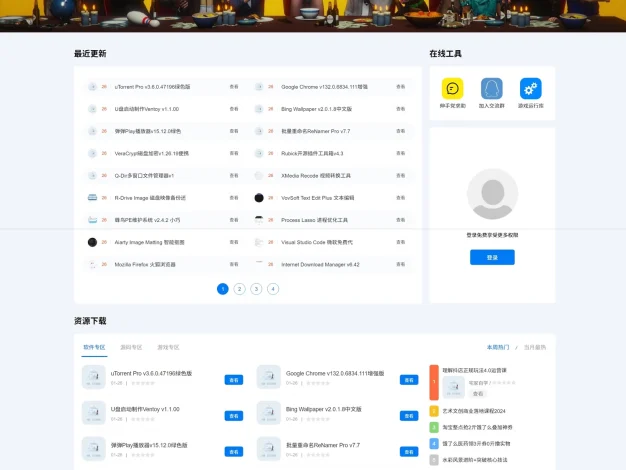Click 查看 link in Mozilla Firefox row

234,264
